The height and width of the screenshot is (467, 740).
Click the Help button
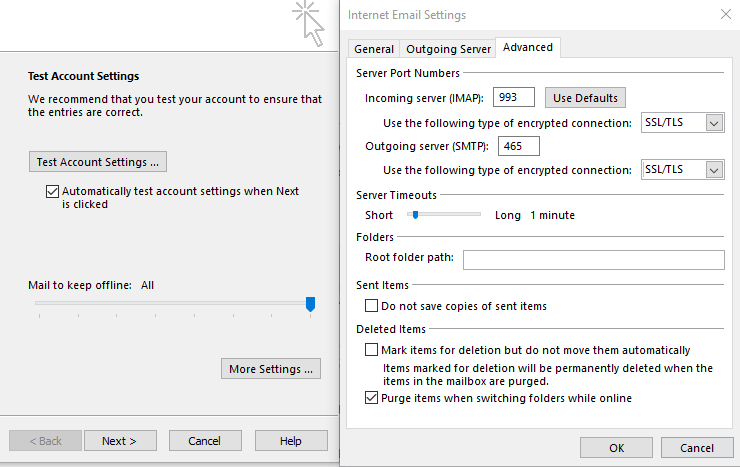click(x=291, y=441)
